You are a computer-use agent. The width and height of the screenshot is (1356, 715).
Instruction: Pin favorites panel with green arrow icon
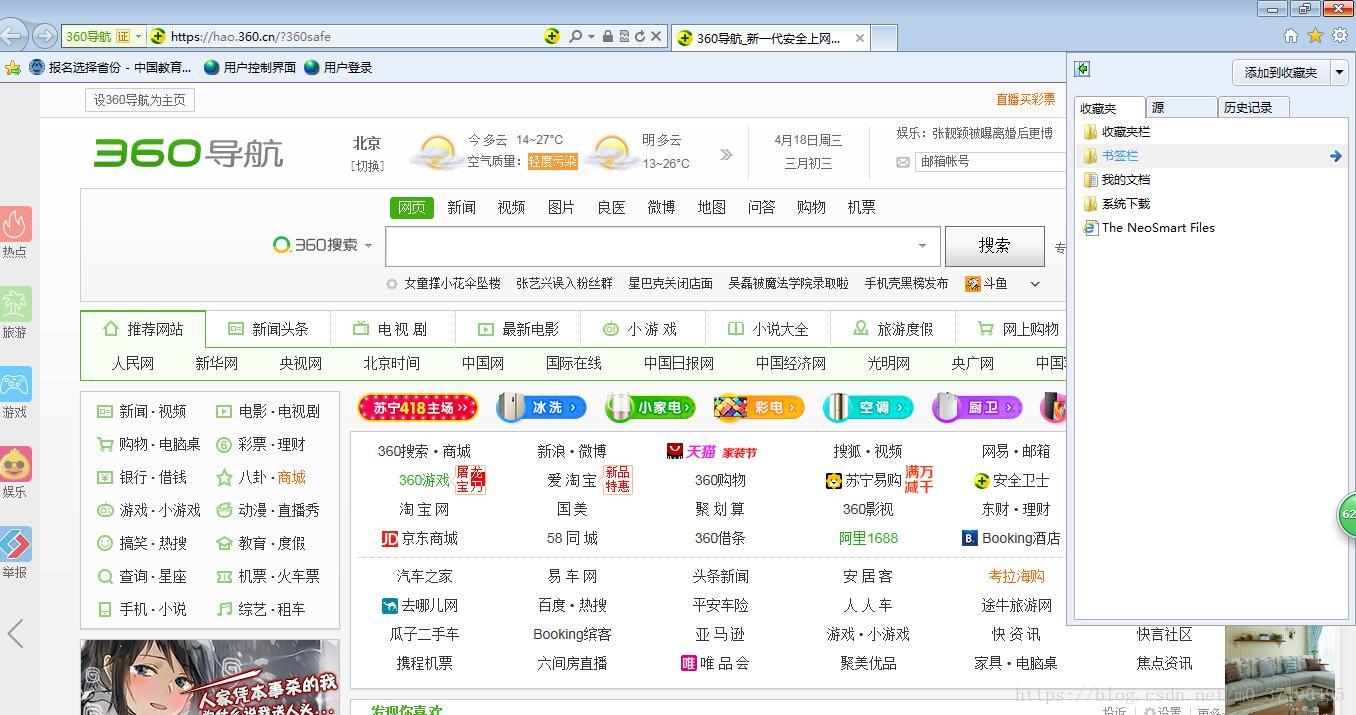1082,69
